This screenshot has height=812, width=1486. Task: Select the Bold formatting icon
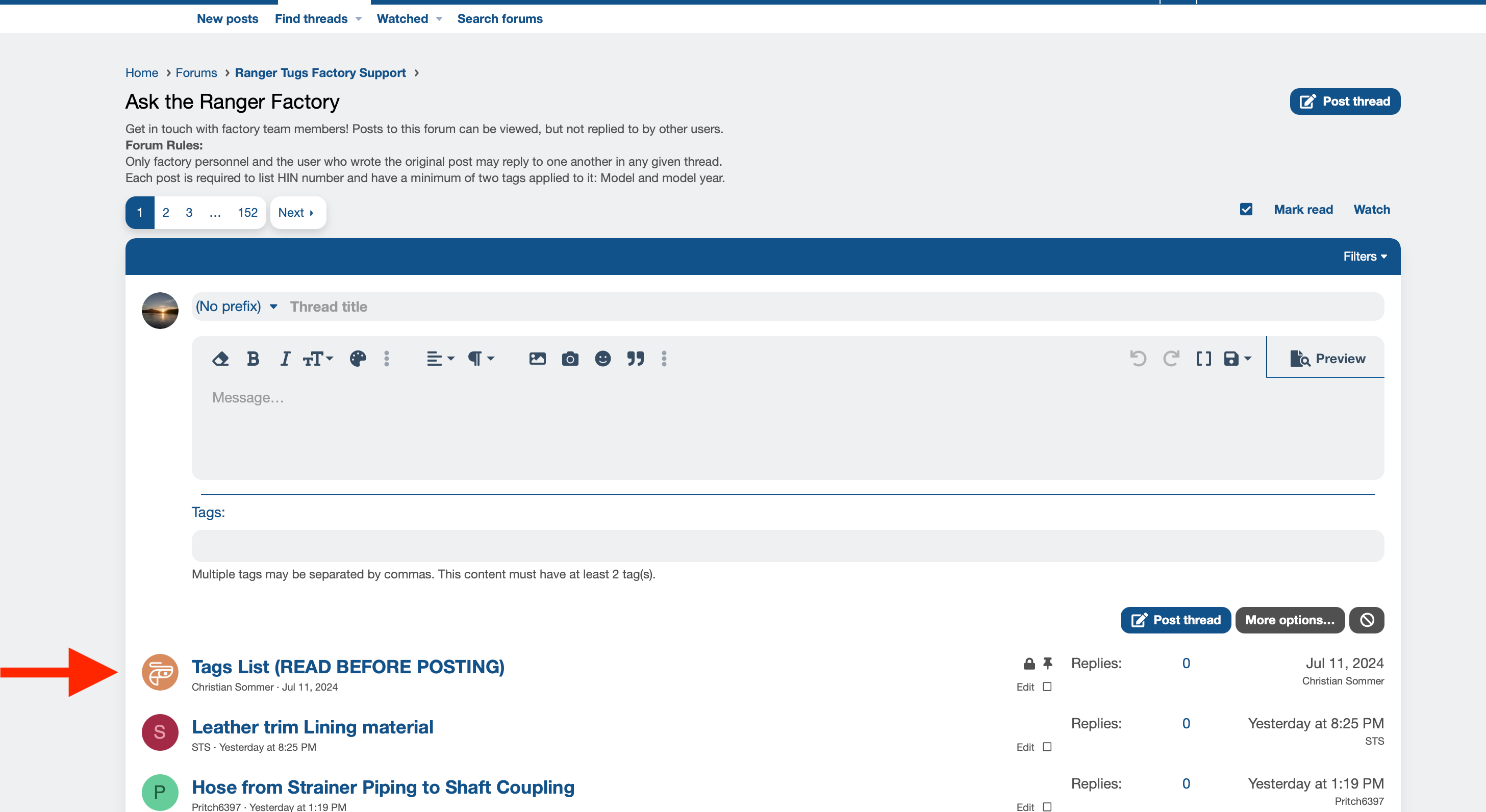(x=253, y=358)
